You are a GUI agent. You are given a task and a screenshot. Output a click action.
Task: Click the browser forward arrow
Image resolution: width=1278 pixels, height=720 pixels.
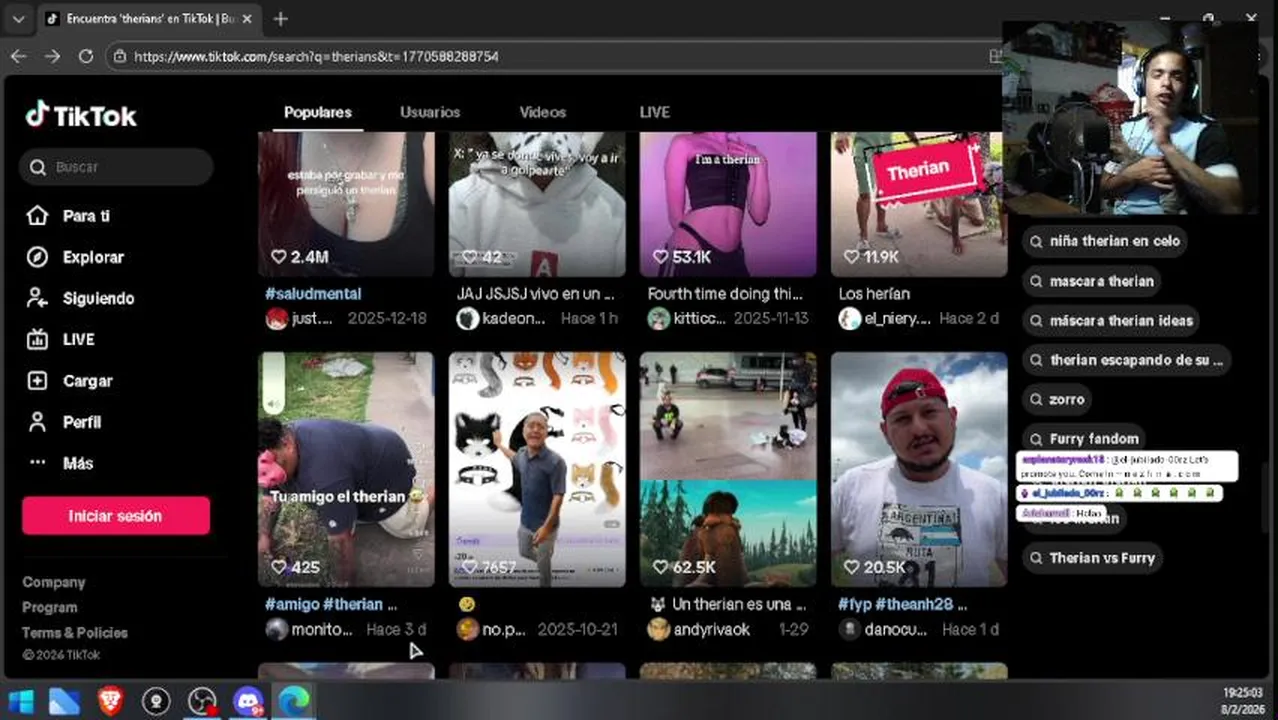(x=52, y=57)
